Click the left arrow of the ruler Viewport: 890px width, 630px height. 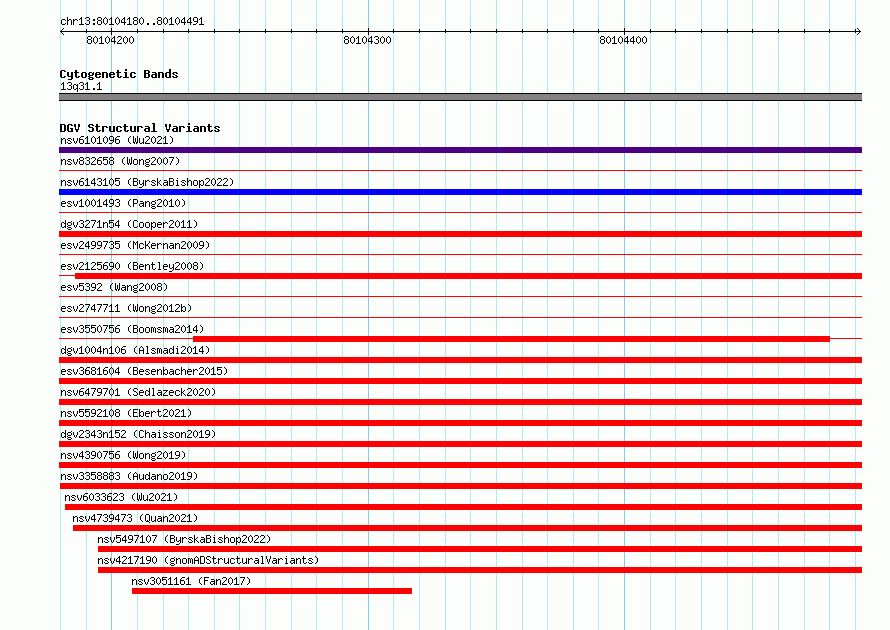tap(62, 31)
